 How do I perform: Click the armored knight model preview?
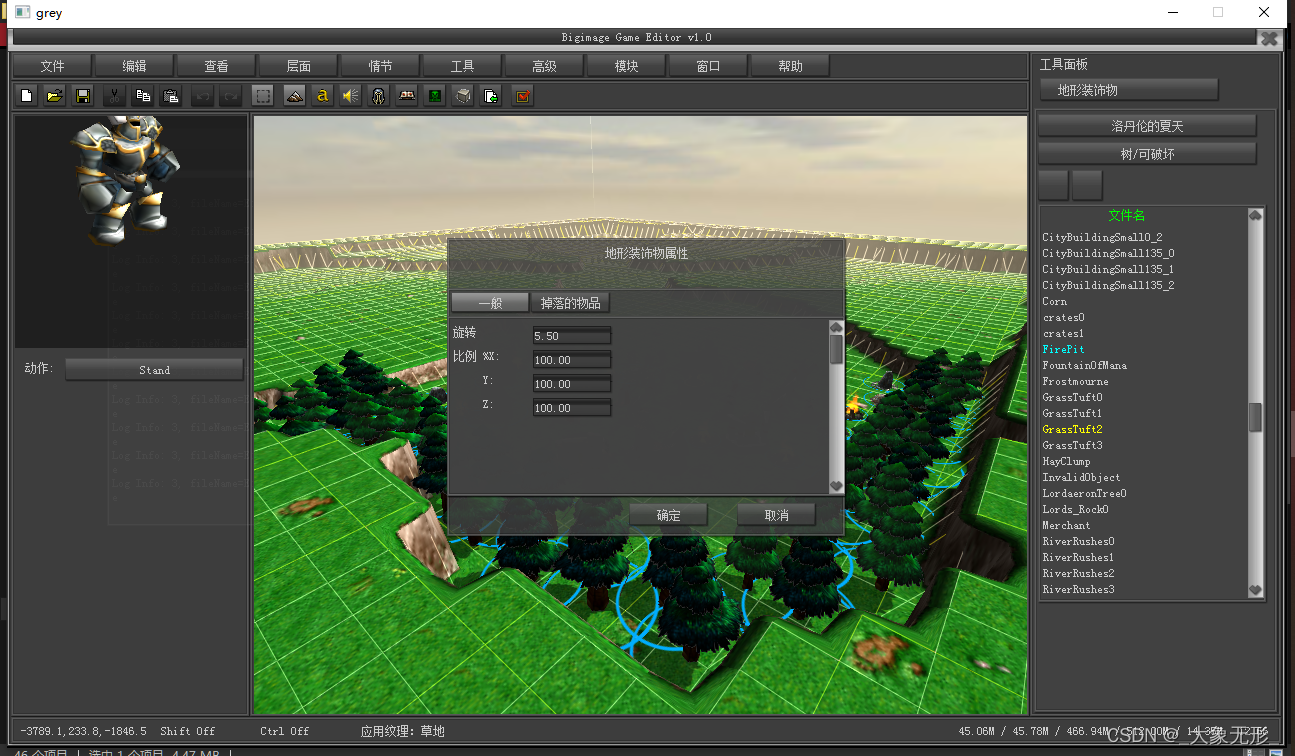coord(126,180)
